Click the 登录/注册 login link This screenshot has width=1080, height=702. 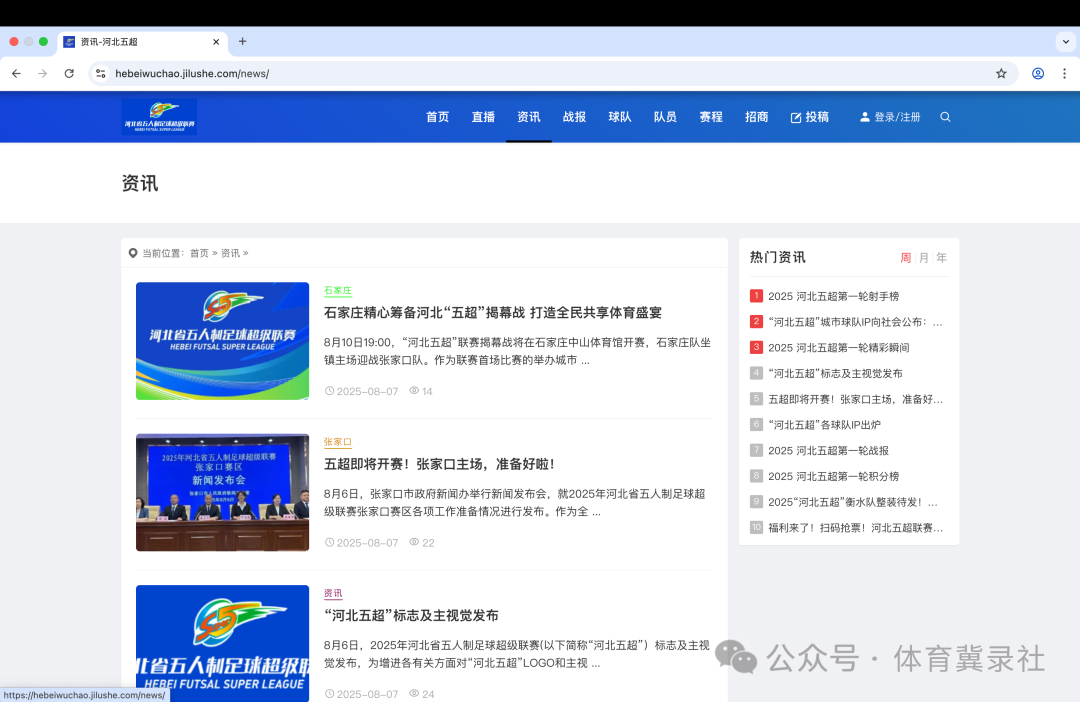click(890, 117)
